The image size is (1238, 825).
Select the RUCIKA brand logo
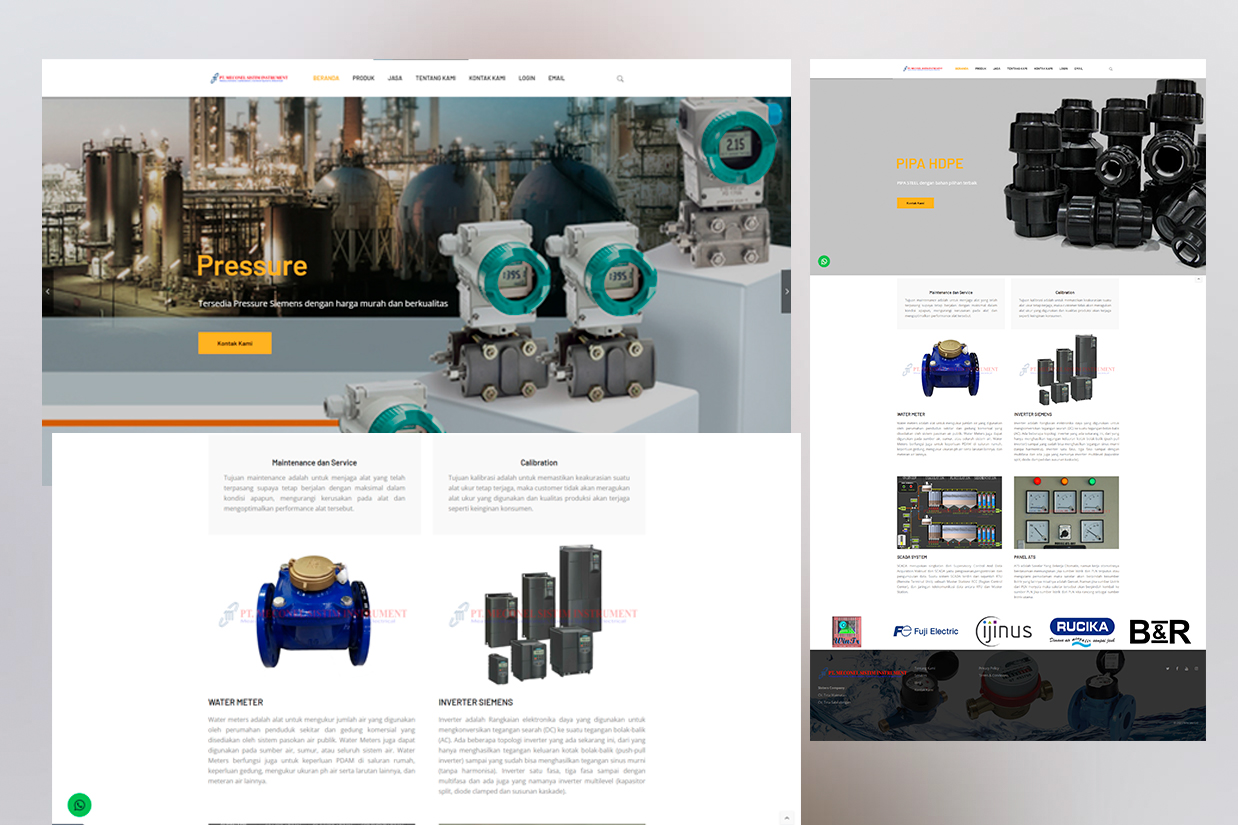(1082, 631)
